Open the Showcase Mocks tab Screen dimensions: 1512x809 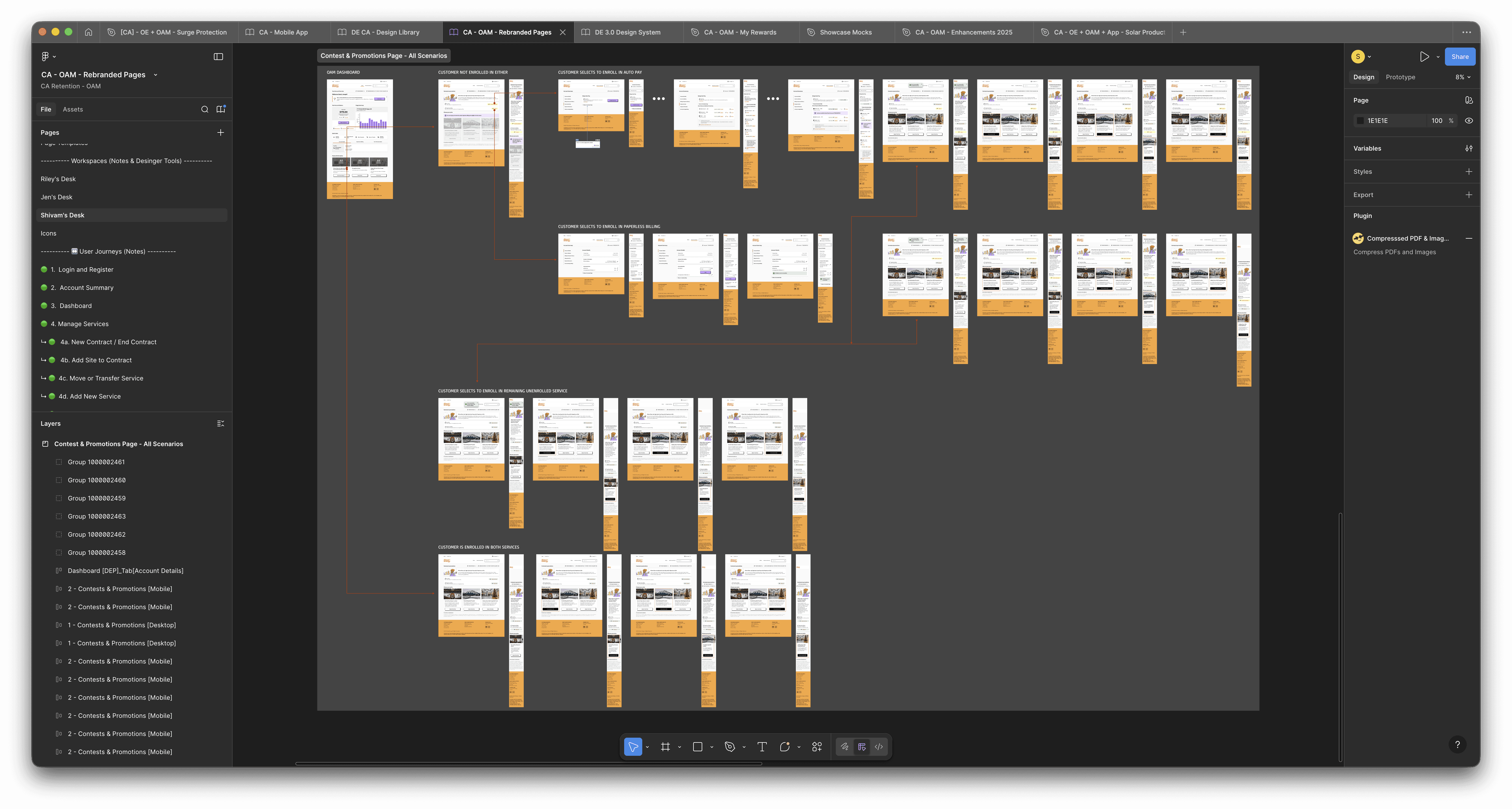click(x=846, y=32)
